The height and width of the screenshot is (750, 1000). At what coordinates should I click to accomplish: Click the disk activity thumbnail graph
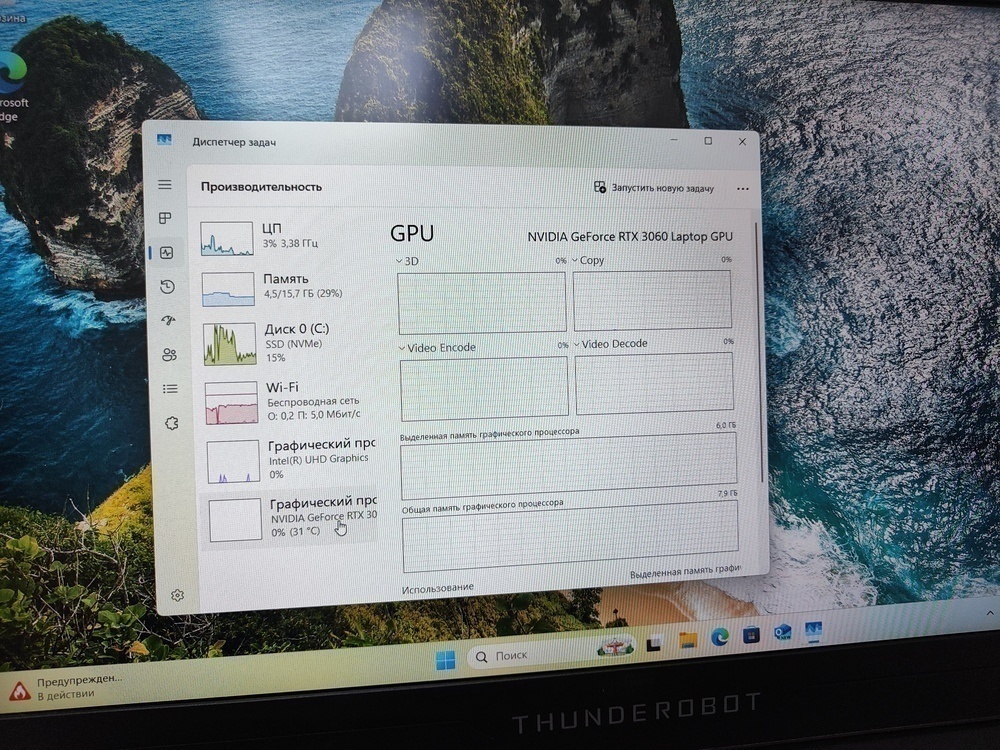click(x=230, y=344)
